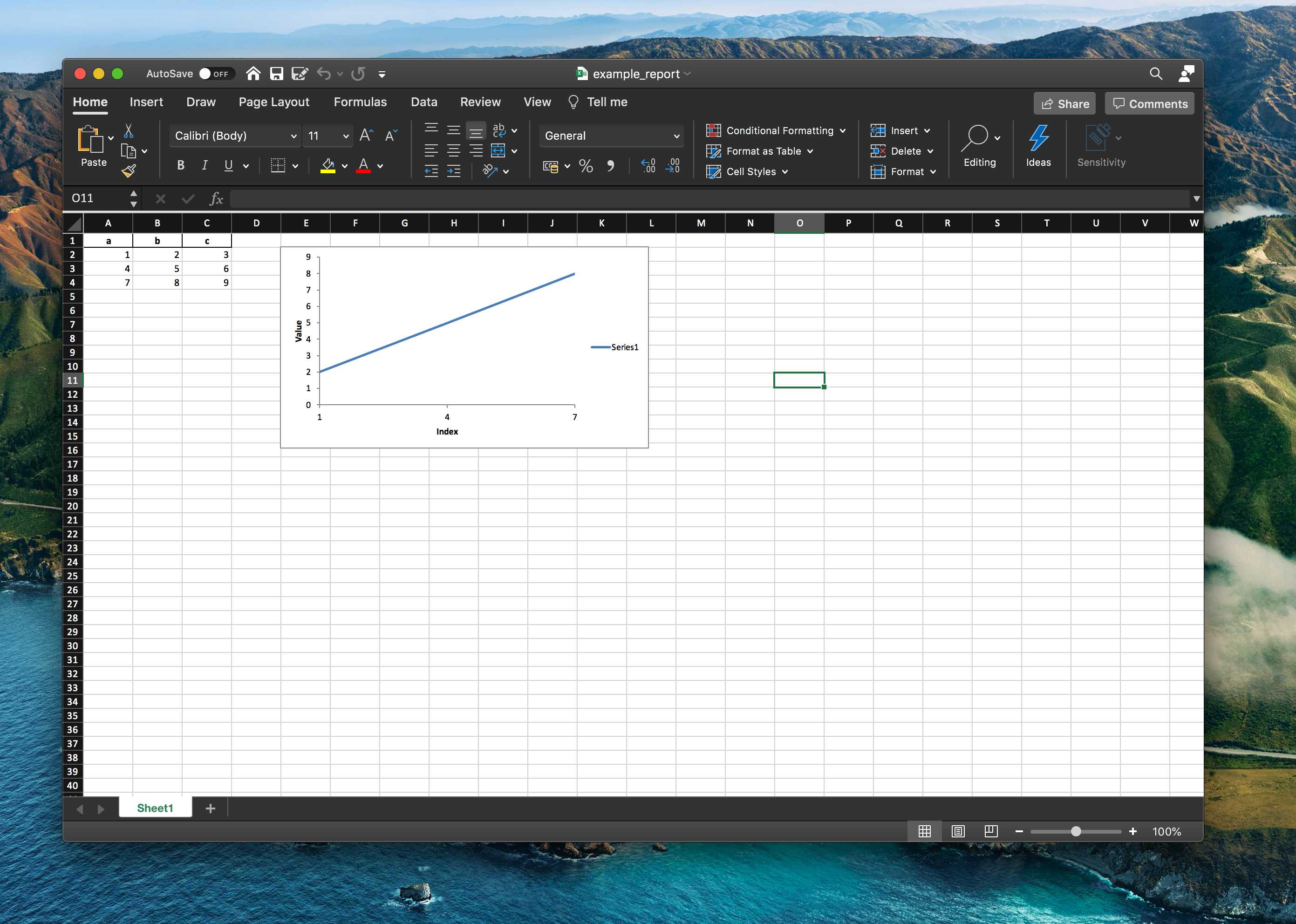Click the Insert Function fx icon
The width and height of the screenshot is (1296, 924).
coord(216,198)
